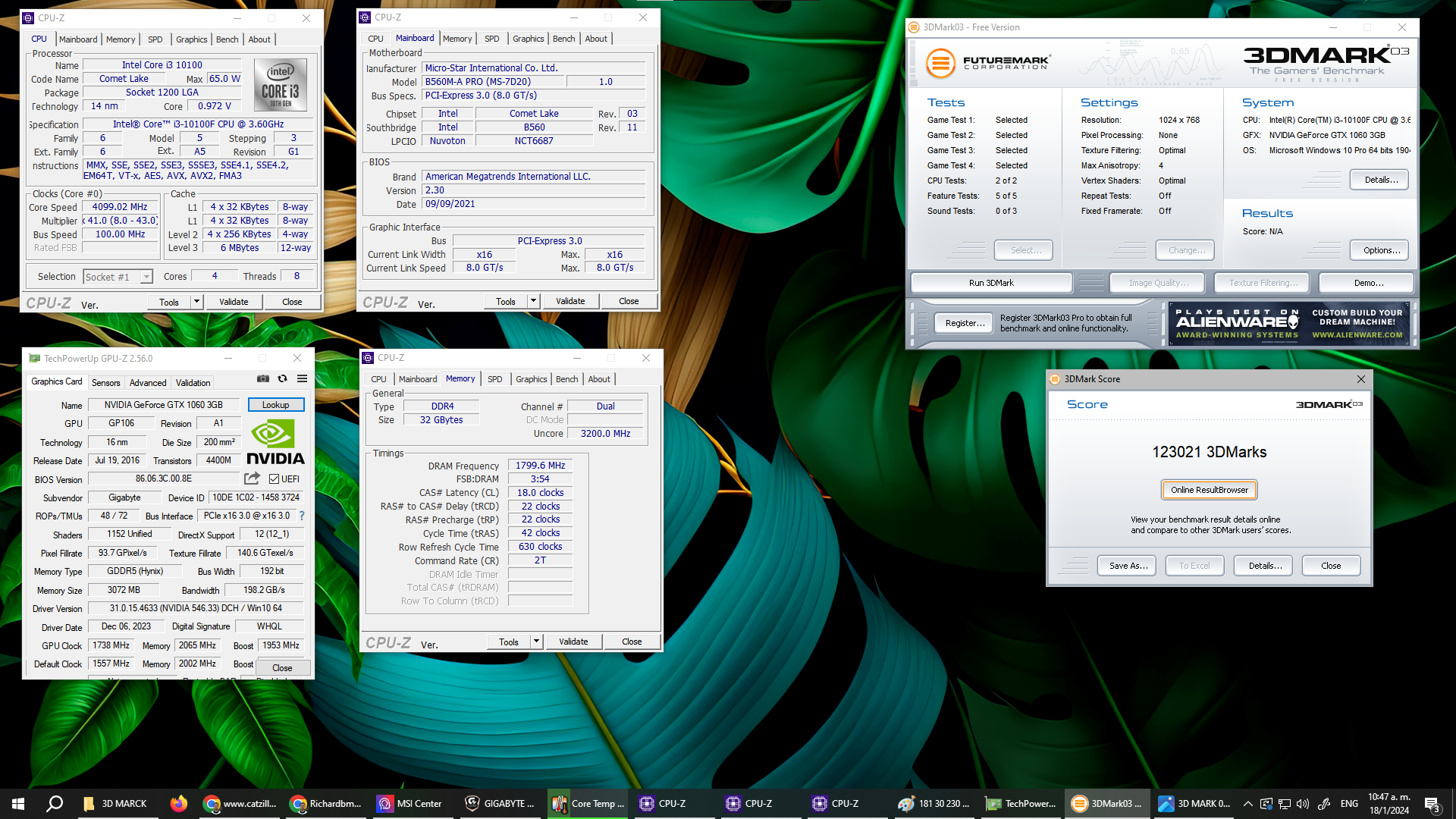Click the GPU-Z refresh icon
The height and width of the screenshot is (819, 1456).
point(283,378)
